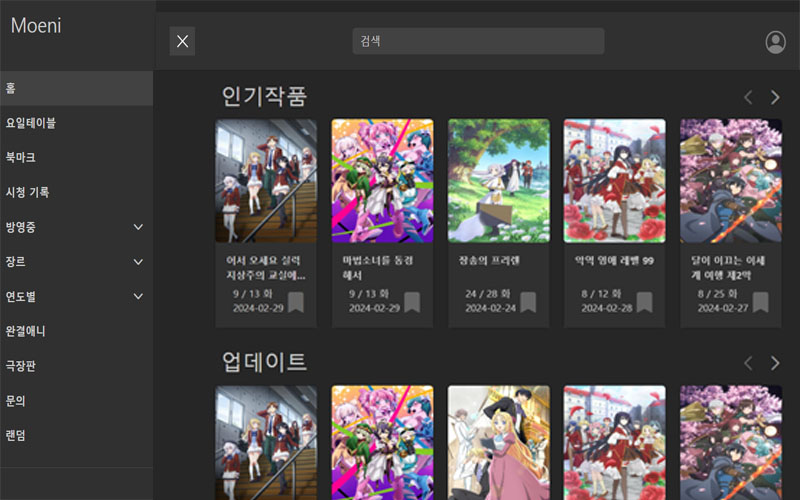Bookmark the 8 / 25 화 card
This screenshot has width=800, height=500.
[x=761, y=302]
